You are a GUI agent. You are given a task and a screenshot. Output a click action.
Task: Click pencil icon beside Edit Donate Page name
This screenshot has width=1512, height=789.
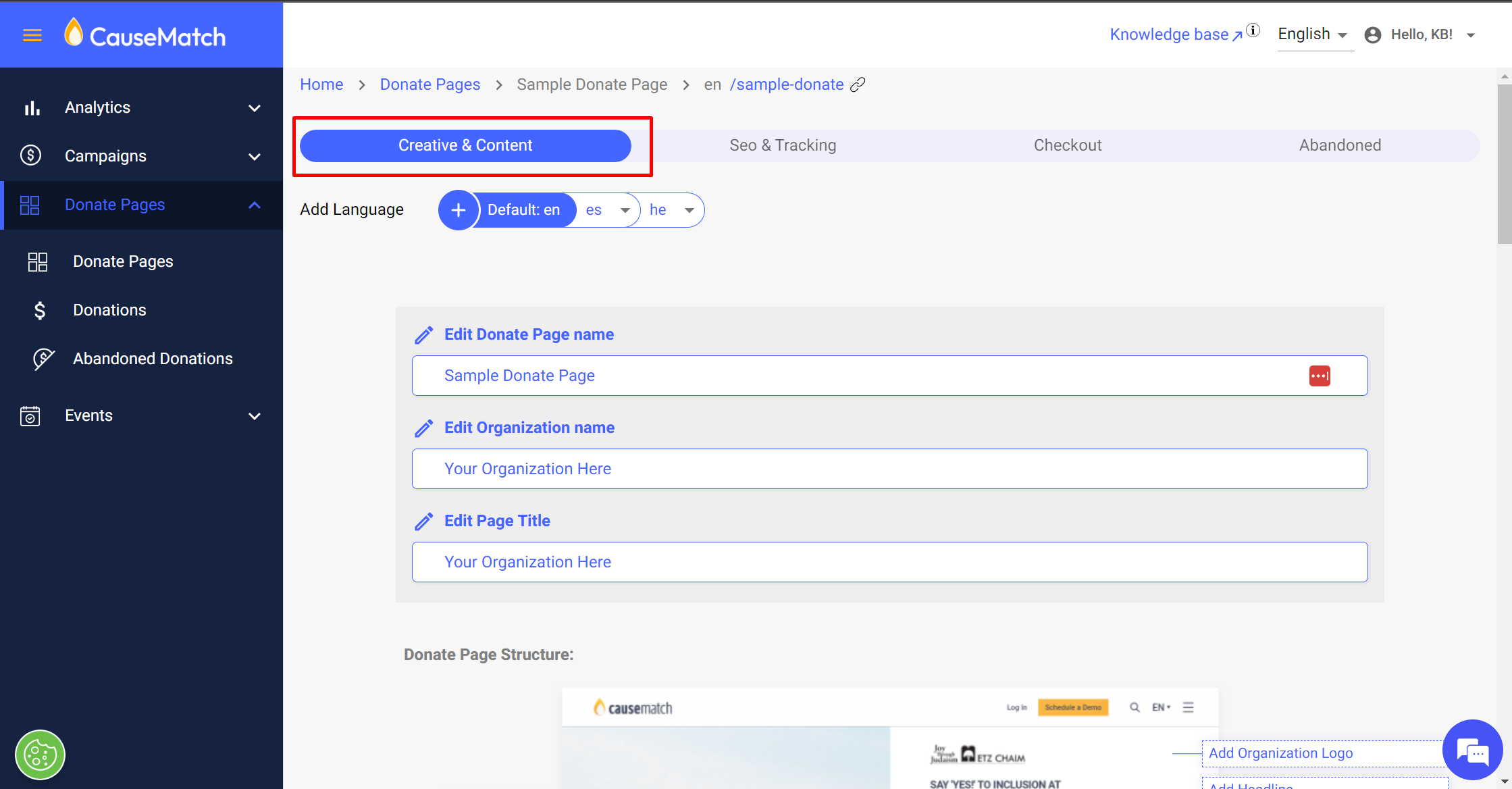point(423,335)
